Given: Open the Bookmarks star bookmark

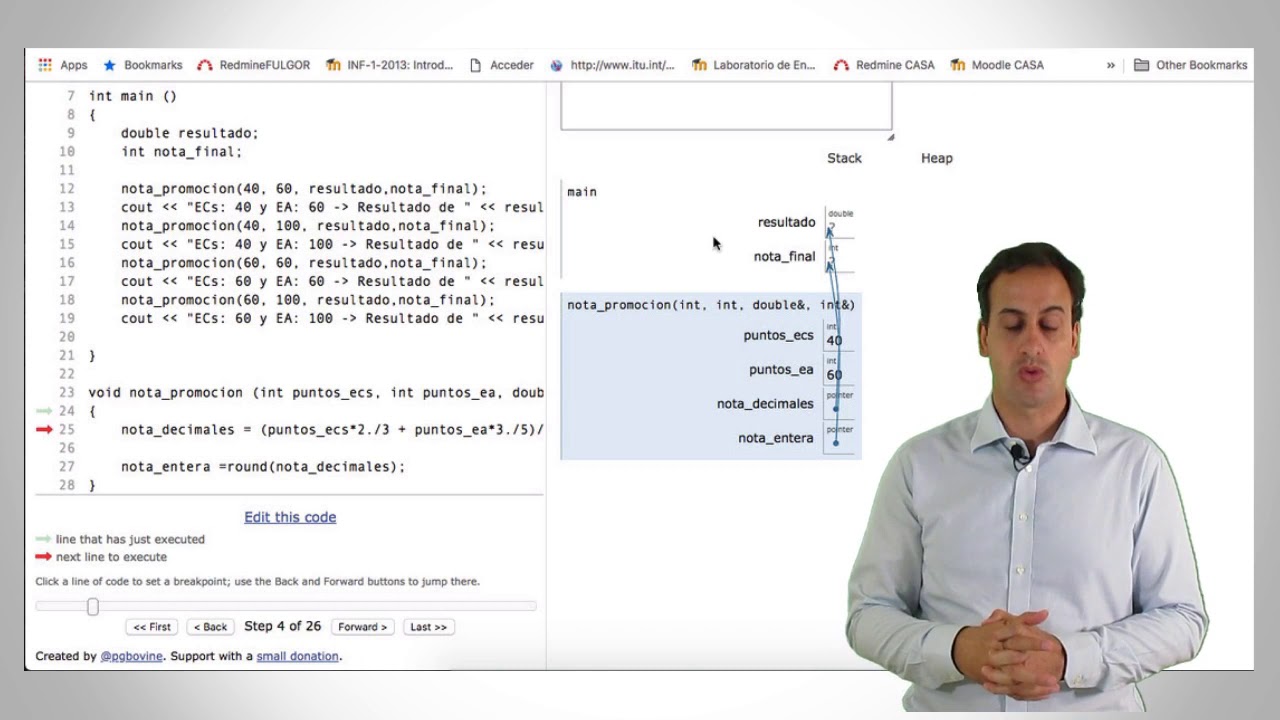Looking at the screenshot, I should (x=142, y=65).
